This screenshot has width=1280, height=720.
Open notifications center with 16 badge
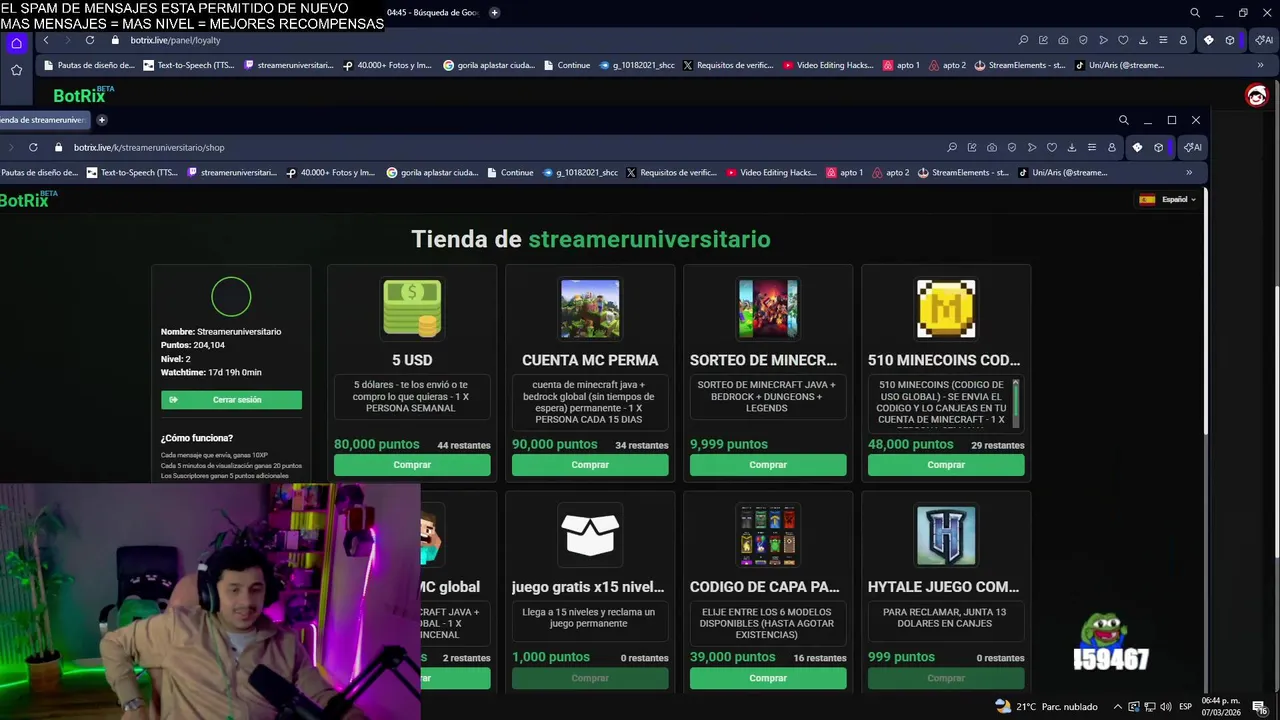pyautogui.click(x=1259, y=706)
